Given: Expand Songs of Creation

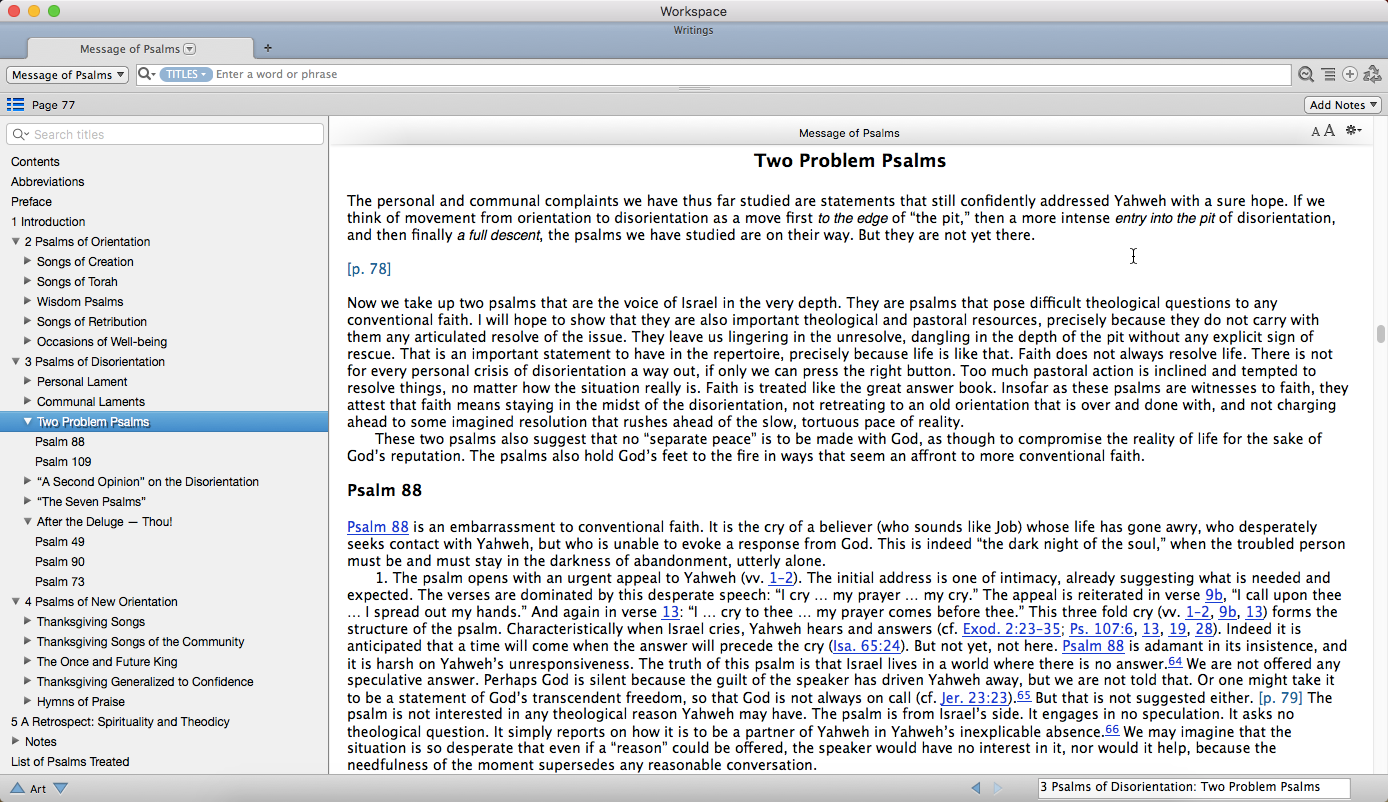Looking at the screenshot, I should (x=28, y=261).
